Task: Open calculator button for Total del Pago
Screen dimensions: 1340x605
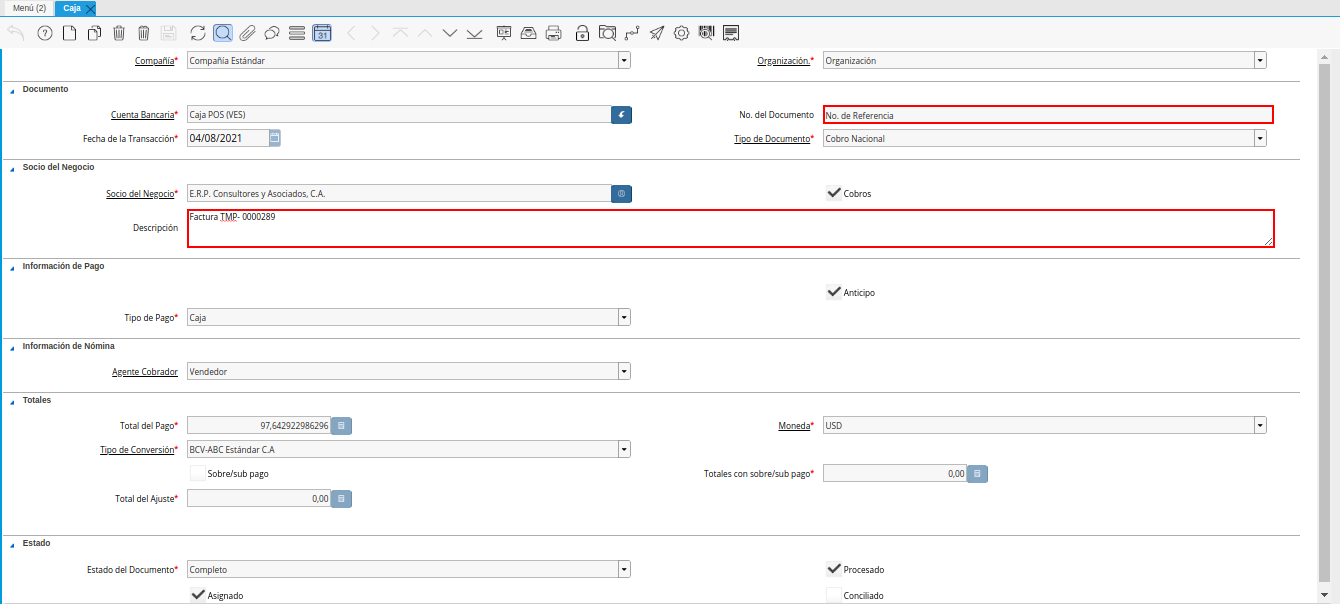Action: pyautogui.click(x=341, y=426)
